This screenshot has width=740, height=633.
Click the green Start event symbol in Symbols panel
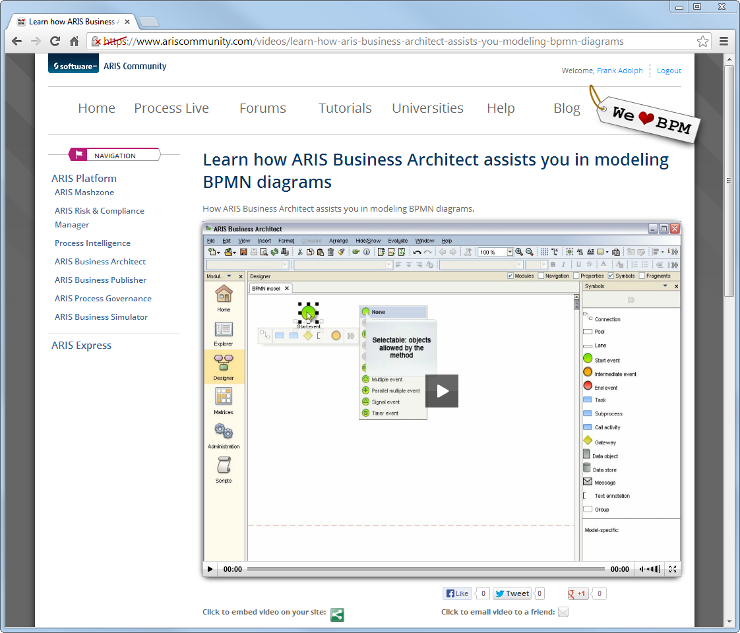[x=588, y=359]
